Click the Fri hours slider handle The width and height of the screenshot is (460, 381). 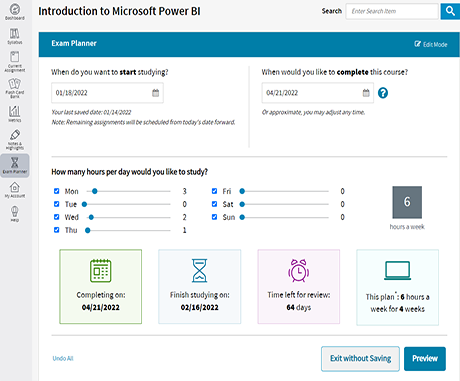[x=242, y=191]
